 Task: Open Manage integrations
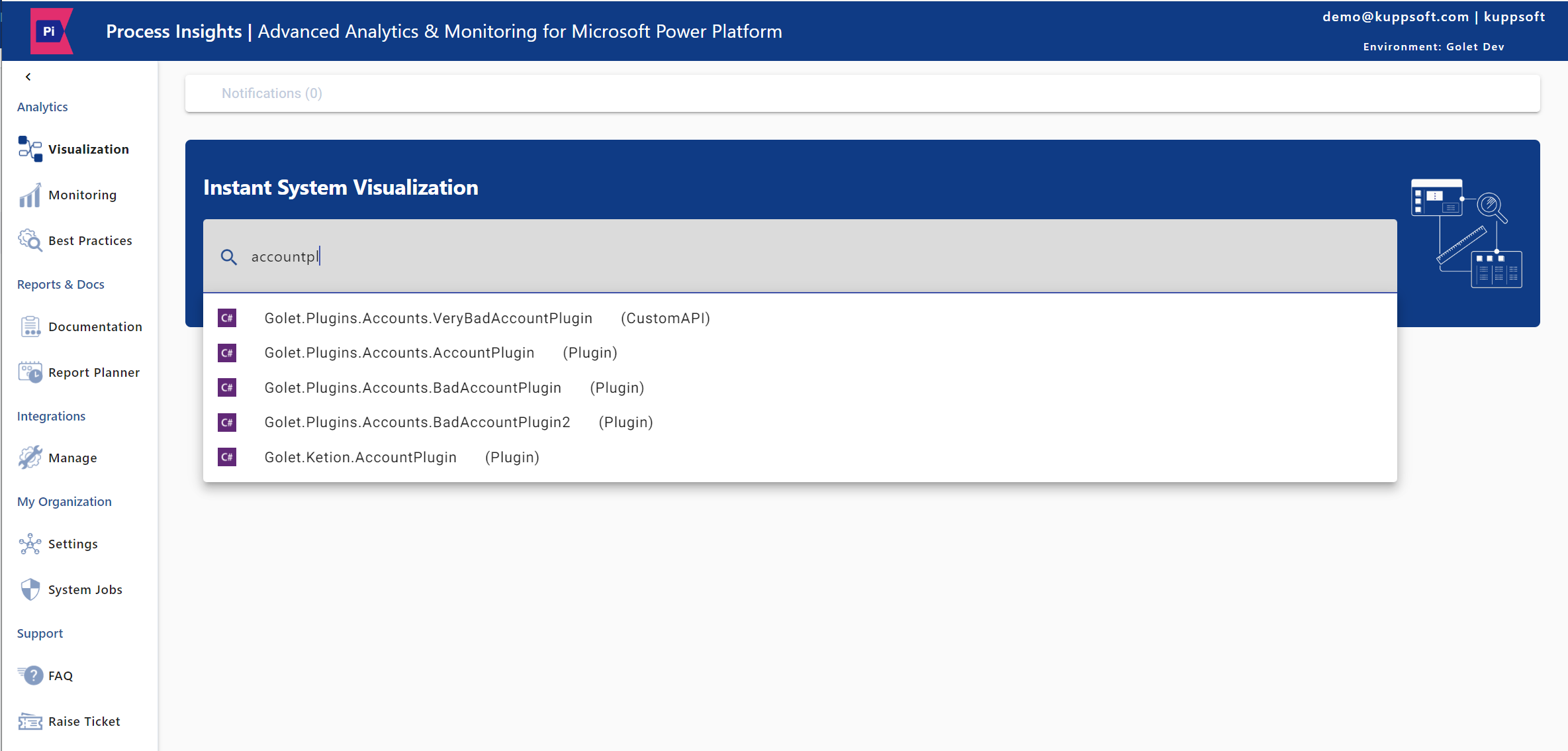[73, 458]
